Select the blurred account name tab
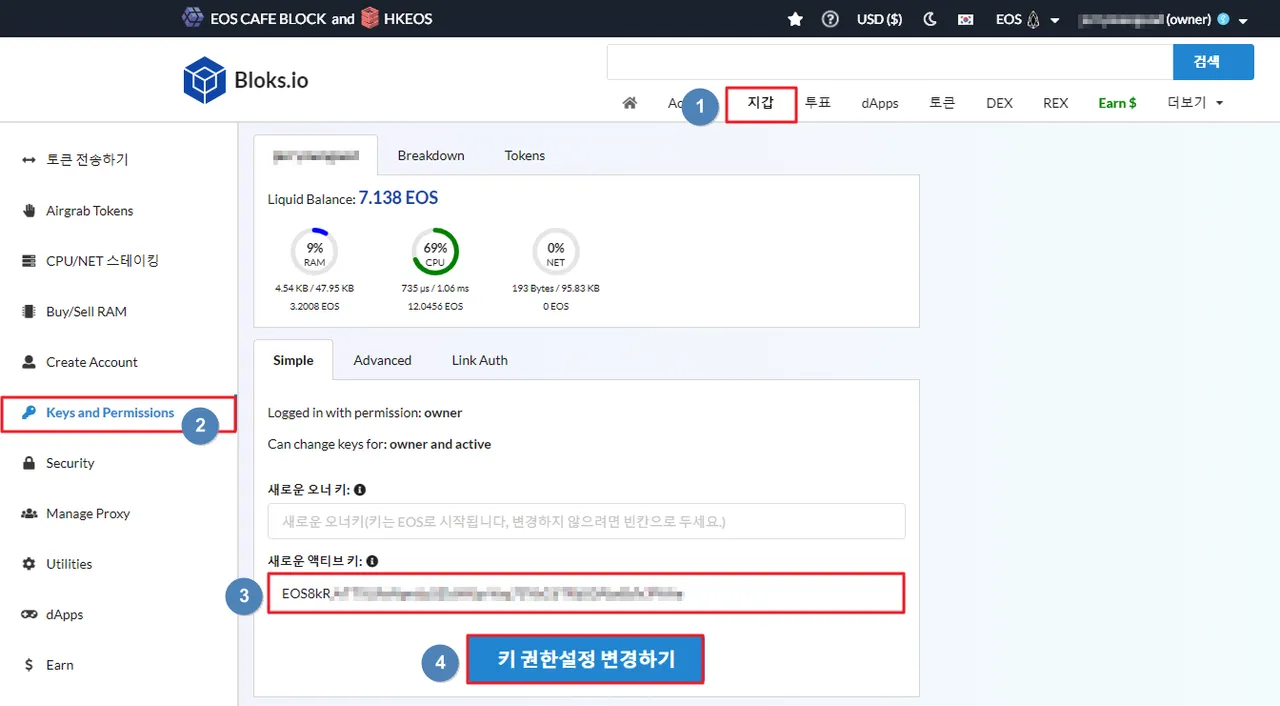The height and width of the screenshot is (706, 1280). [x=316, y=155]
